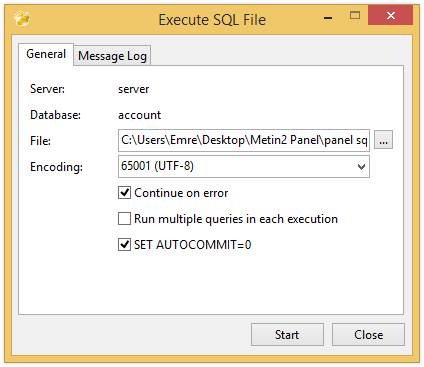Switch to the Message Log tab
The width and height of the screenshot is (424, 367).
(112, 56)
